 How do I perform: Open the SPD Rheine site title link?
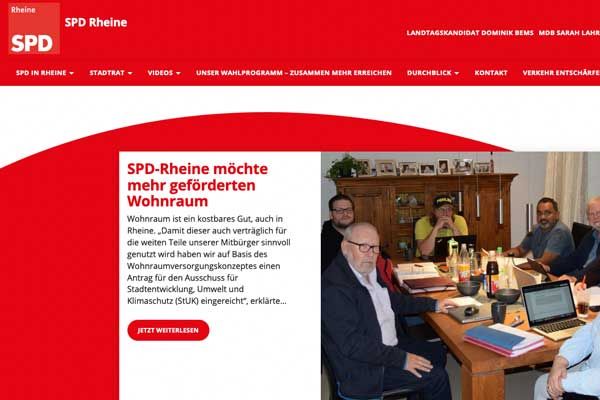[x=96, y=23]
